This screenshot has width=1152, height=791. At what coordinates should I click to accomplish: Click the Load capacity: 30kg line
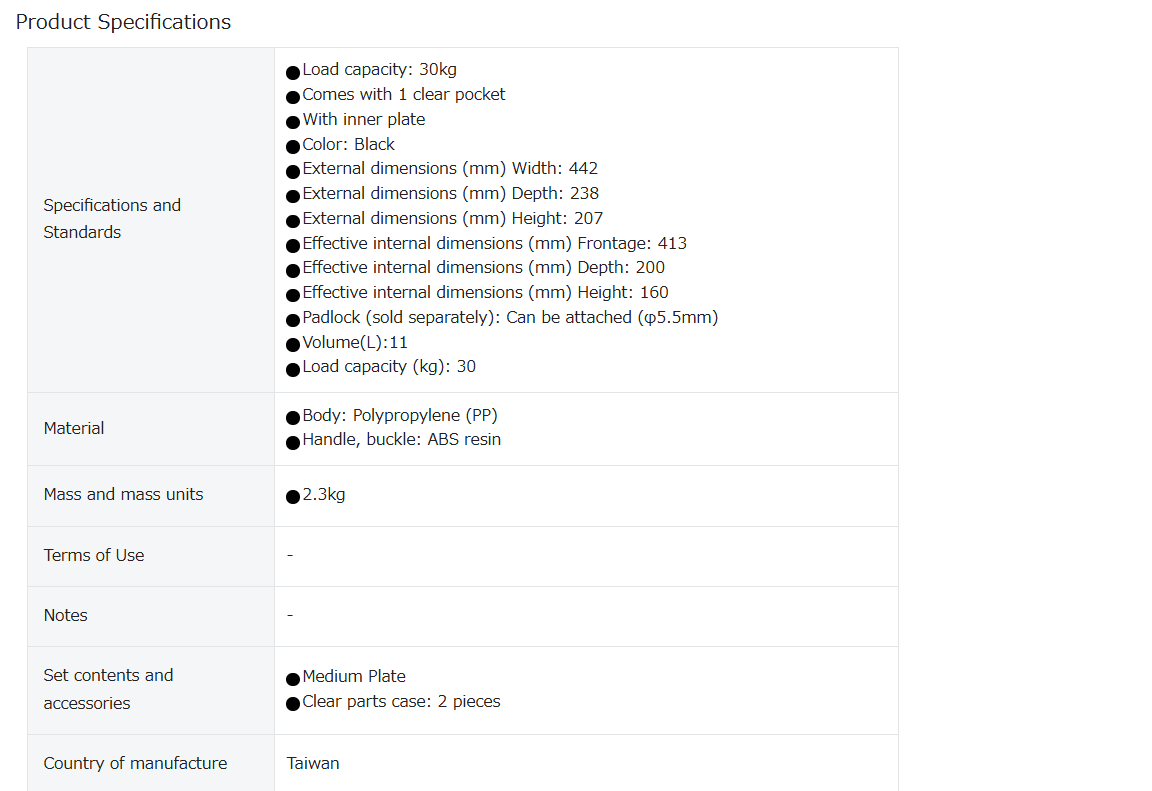[379, 70]
